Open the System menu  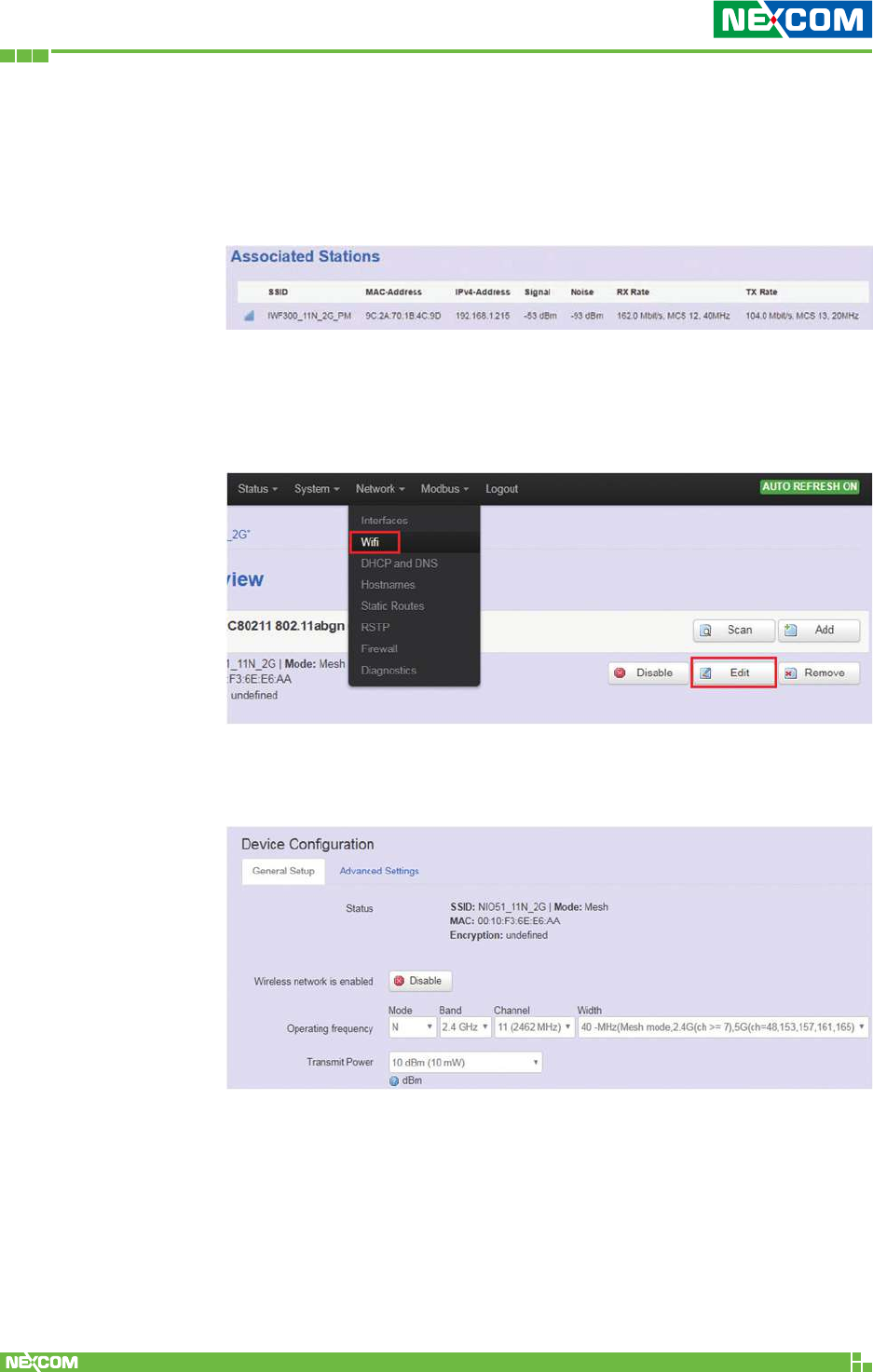tap(317, 489)
